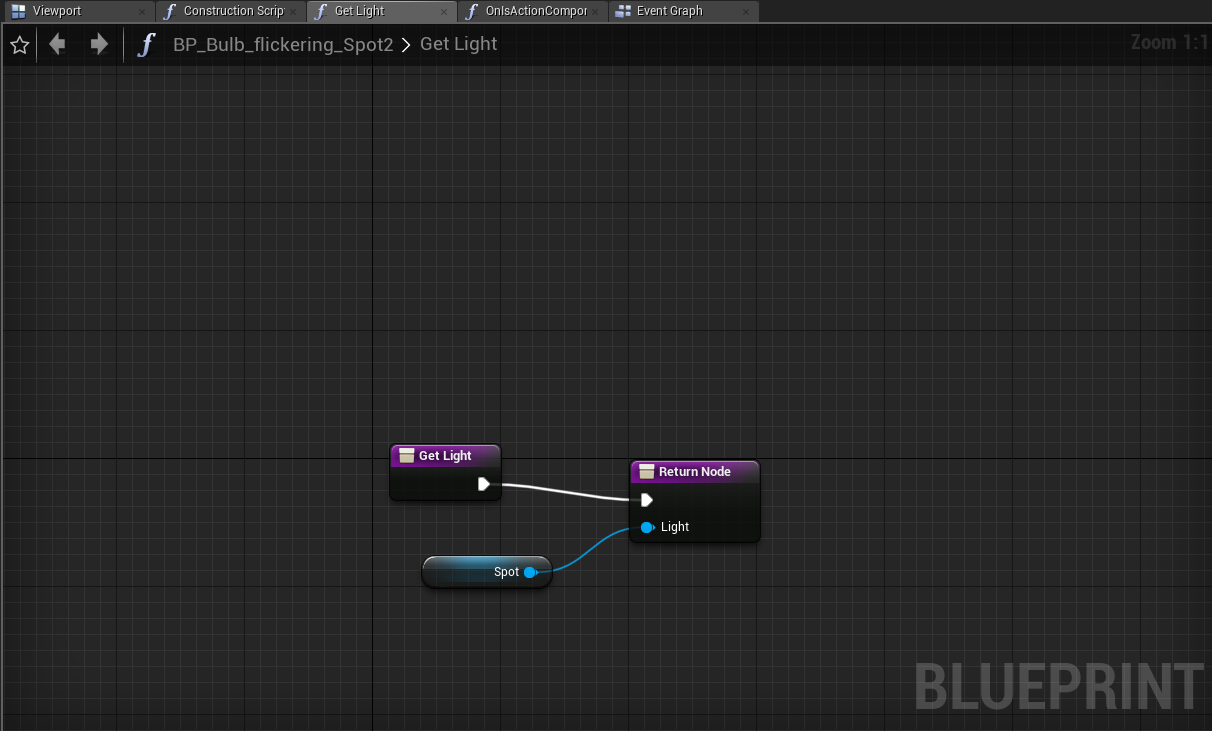Click Return Node's execution input pin

tap(647, 500)
